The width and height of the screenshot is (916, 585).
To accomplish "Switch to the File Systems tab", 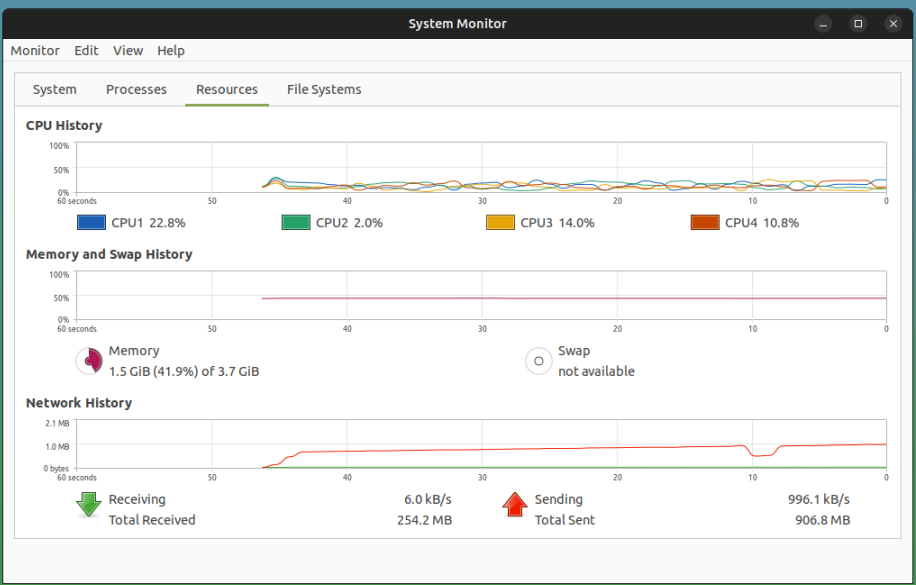I will click(x=323, y=89).
